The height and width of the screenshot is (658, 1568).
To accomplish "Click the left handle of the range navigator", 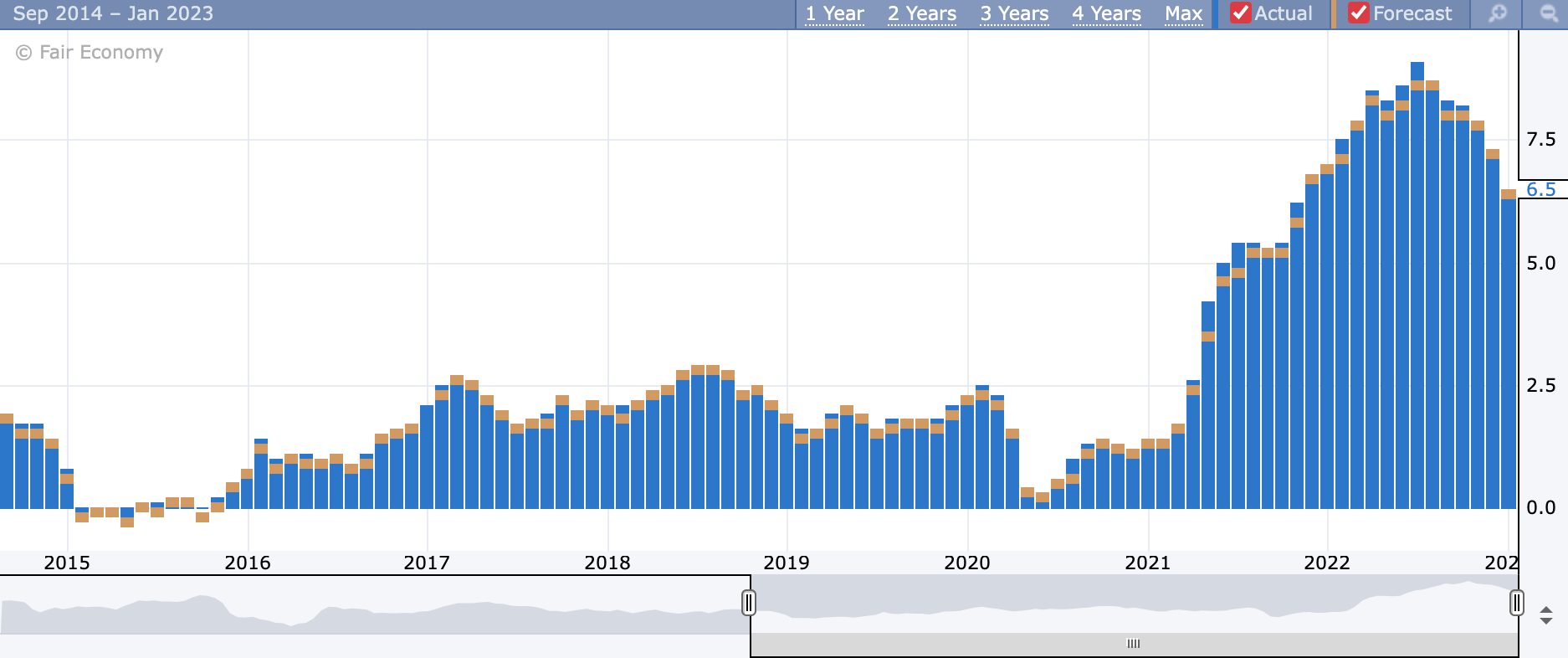I will [749, 603].
